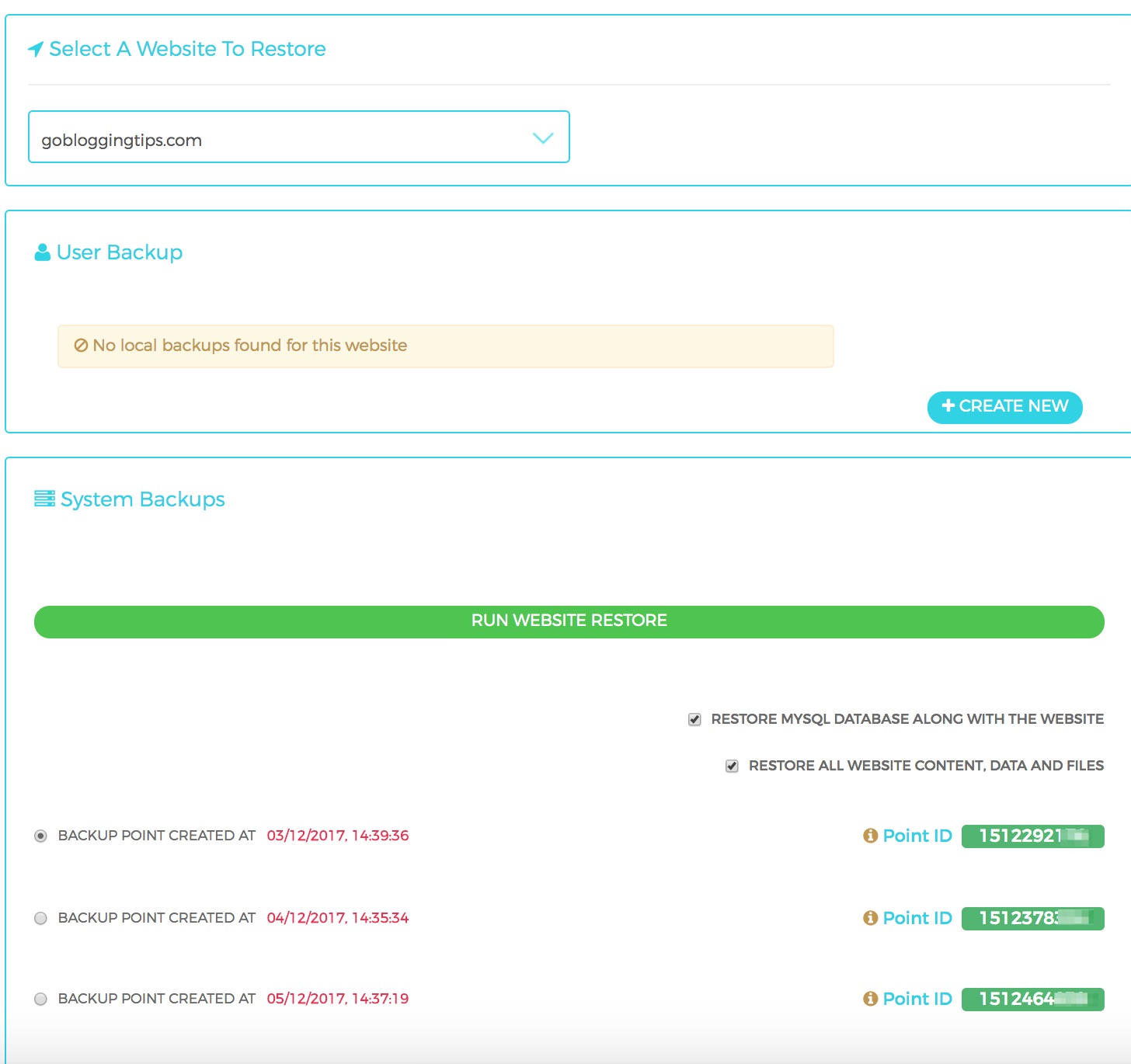The height and width of the screenshot is (1064, 1131).
Task: Open the gobloggingtips.com website dropdown
Action: pos(299,137)
